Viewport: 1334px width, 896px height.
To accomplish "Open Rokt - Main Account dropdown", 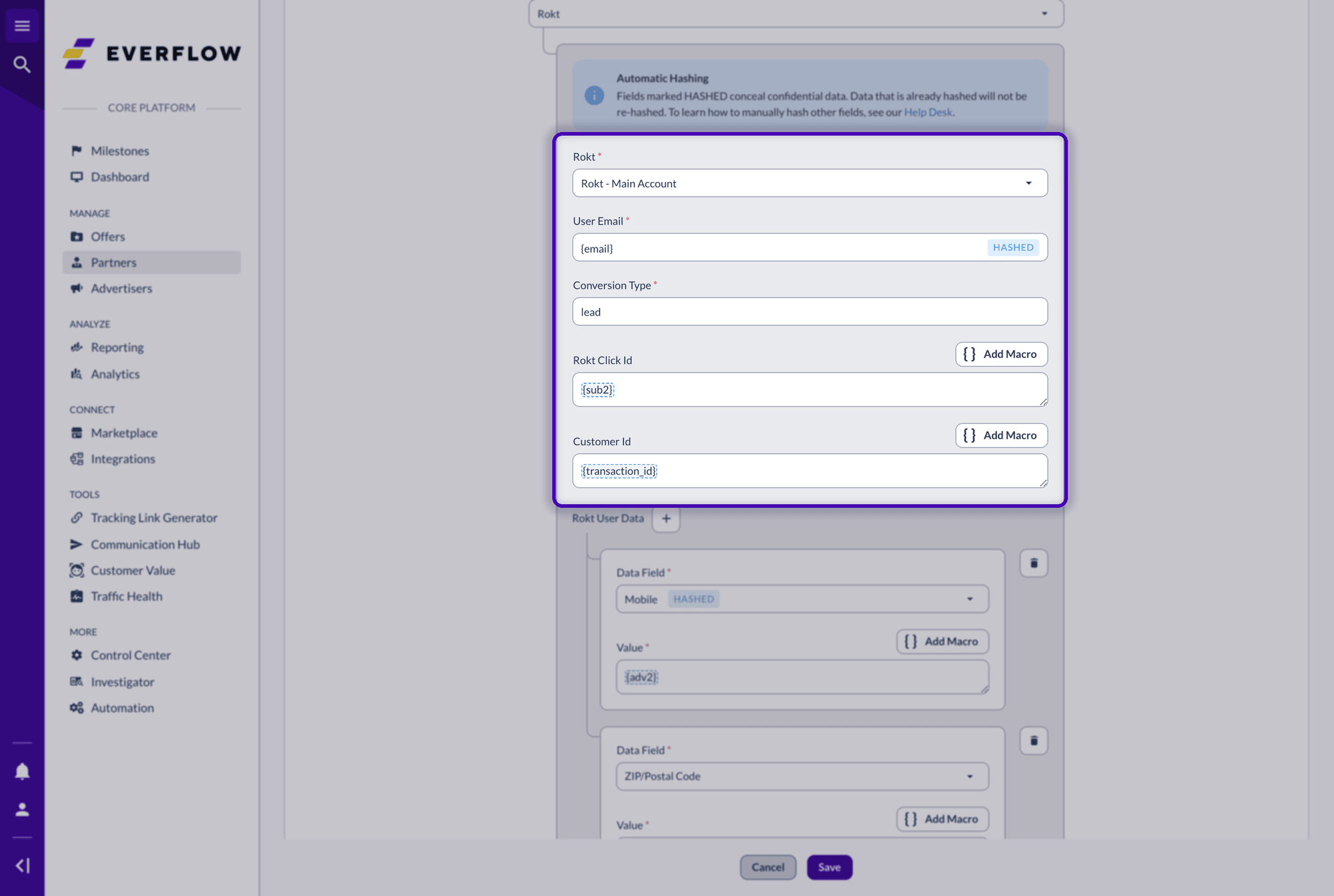I will point(810,183).
